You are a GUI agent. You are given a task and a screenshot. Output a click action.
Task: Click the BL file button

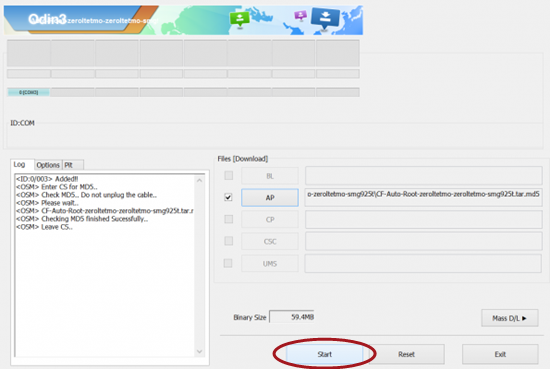coord(270,176)
